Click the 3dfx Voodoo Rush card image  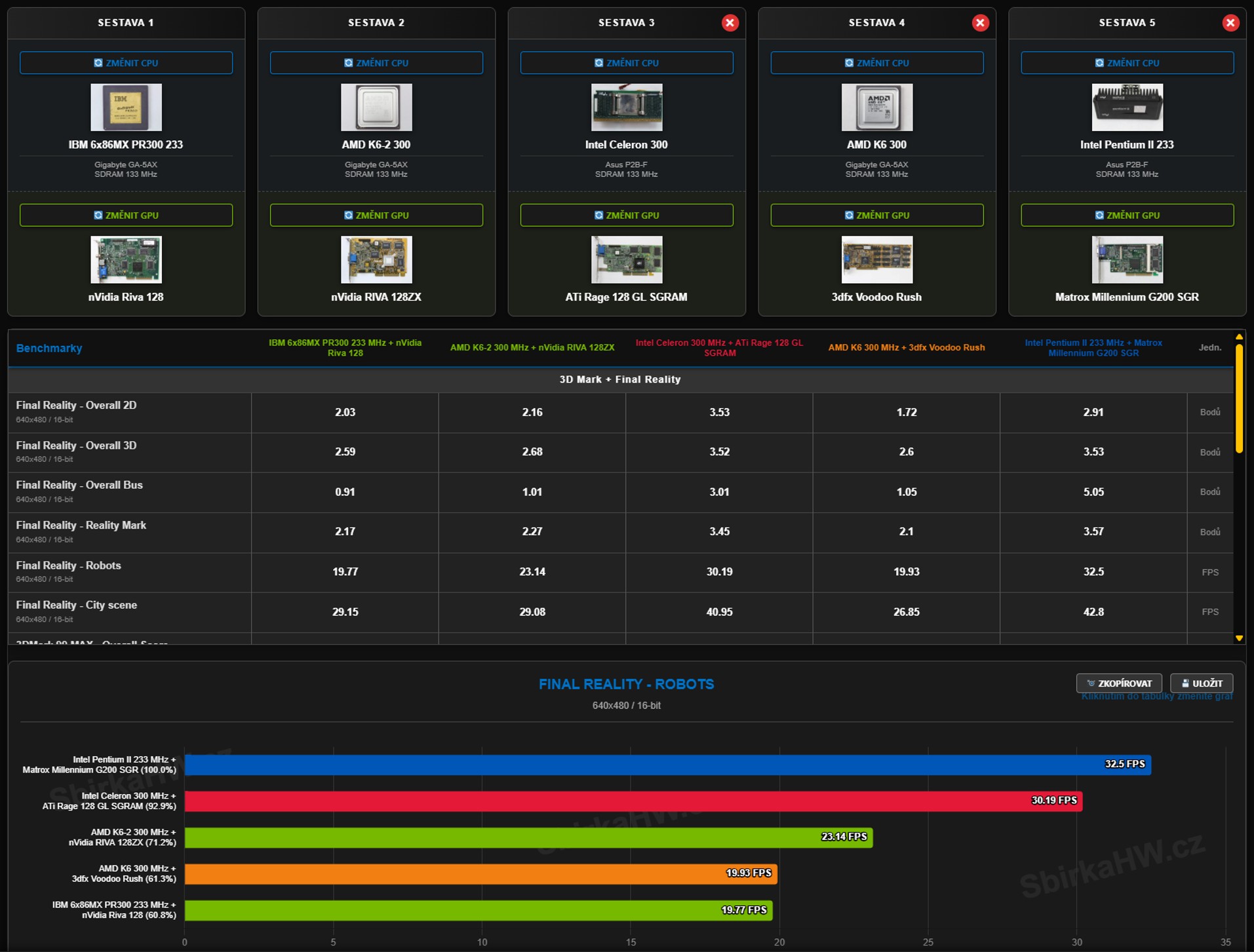tap(877, 259)
